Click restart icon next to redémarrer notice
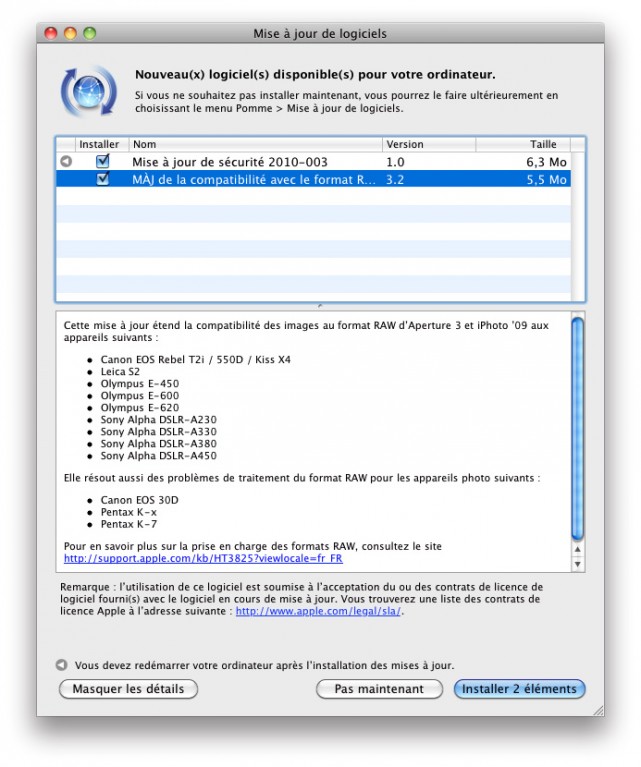 (61, 665)
